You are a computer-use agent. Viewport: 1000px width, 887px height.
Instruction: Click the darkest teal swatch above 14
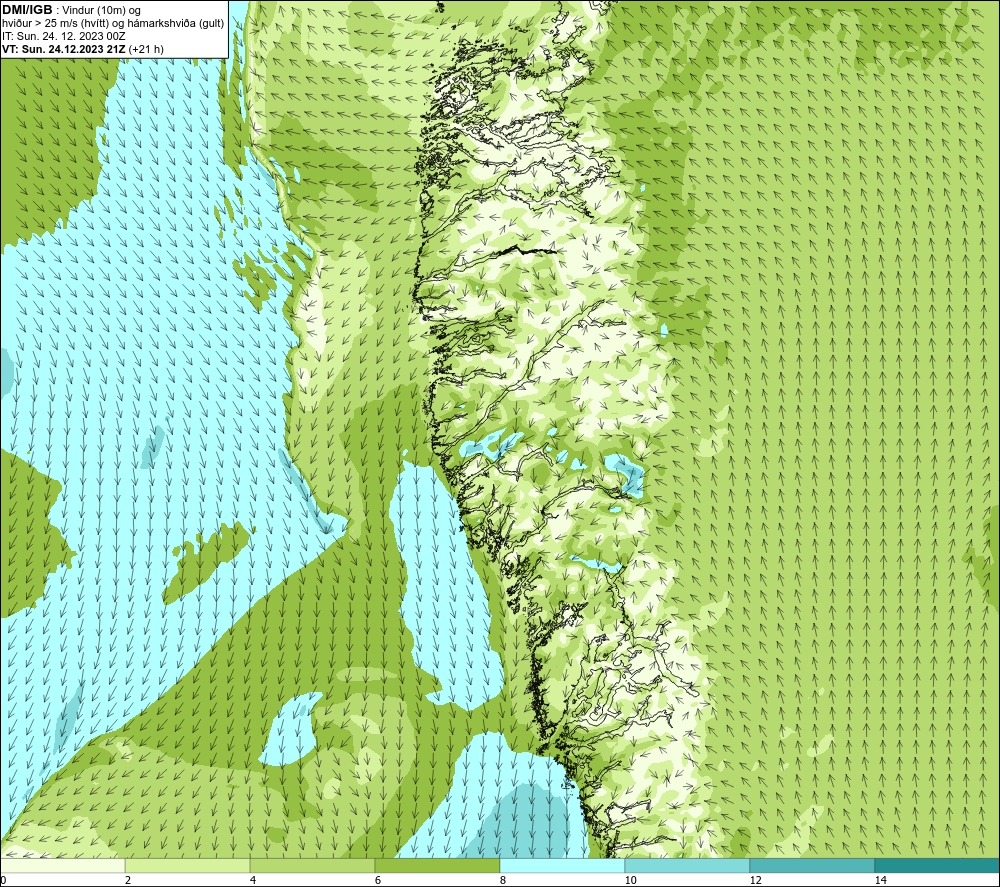938,865
